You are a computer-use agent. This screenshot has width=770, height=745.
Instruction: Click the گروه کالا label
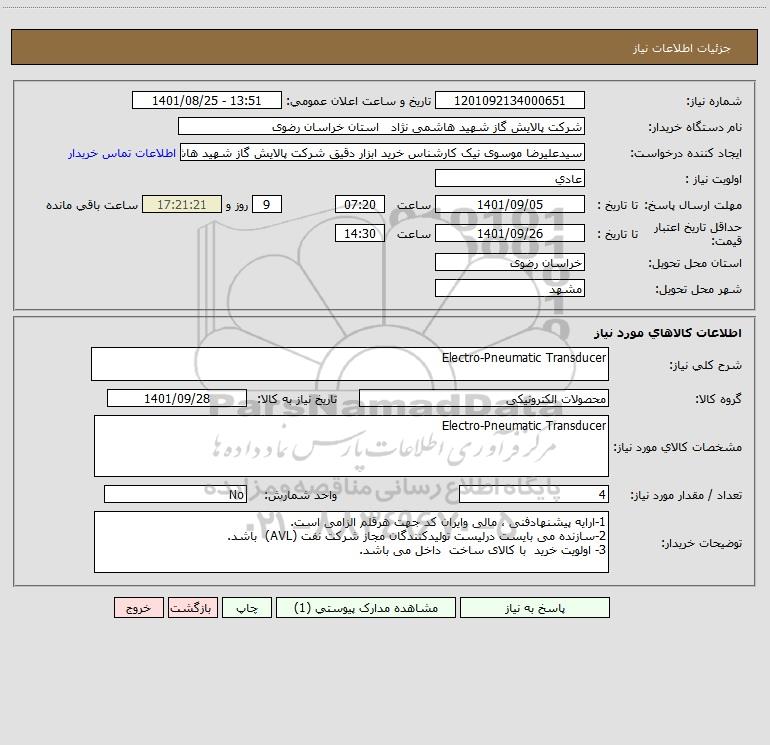(x=718, y=399)
